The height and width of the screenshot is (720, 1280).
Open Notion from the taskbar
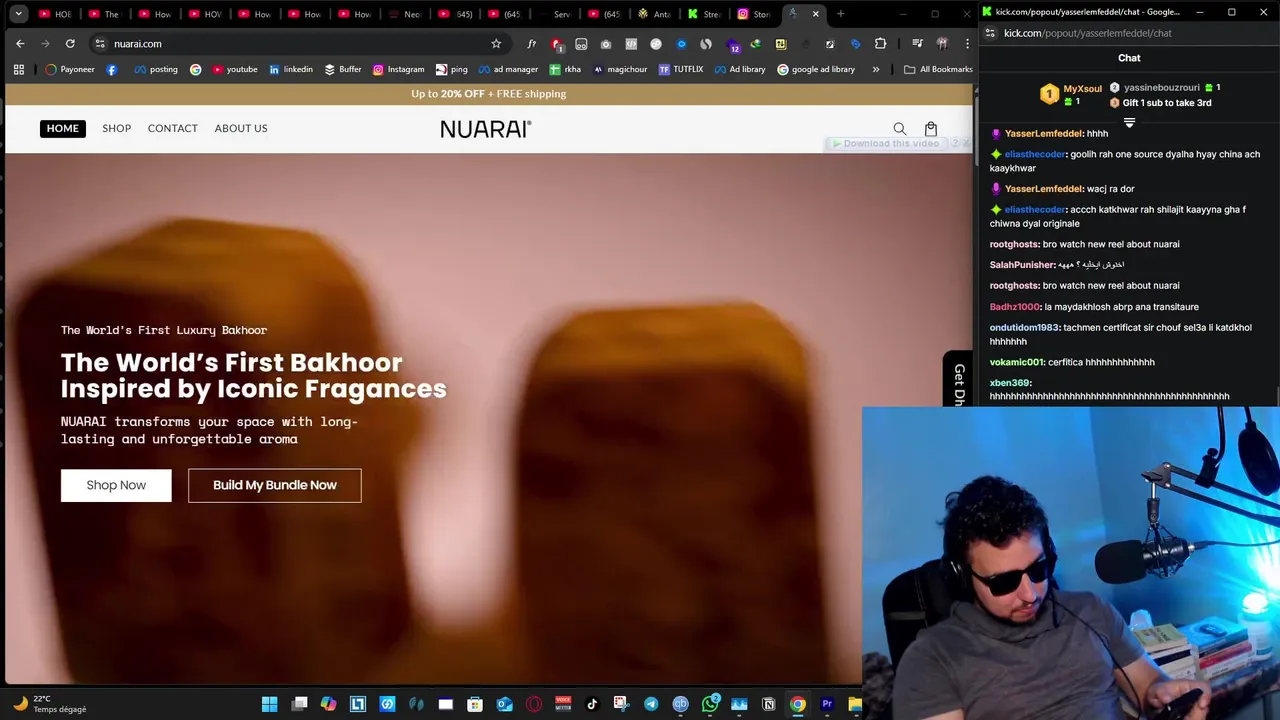tap(768, 704)
